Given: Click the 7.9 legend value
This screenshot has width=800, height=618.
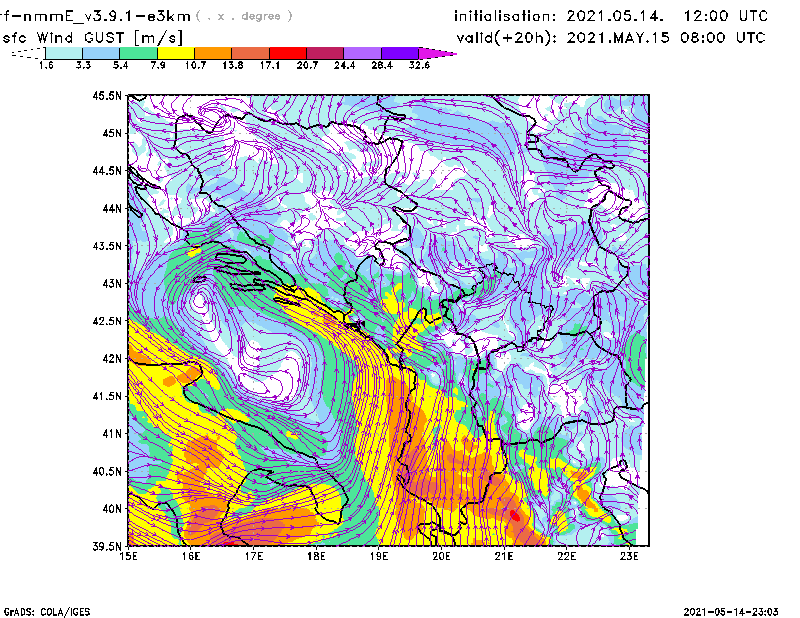Looking at the screenshot, I should [158, 65].
